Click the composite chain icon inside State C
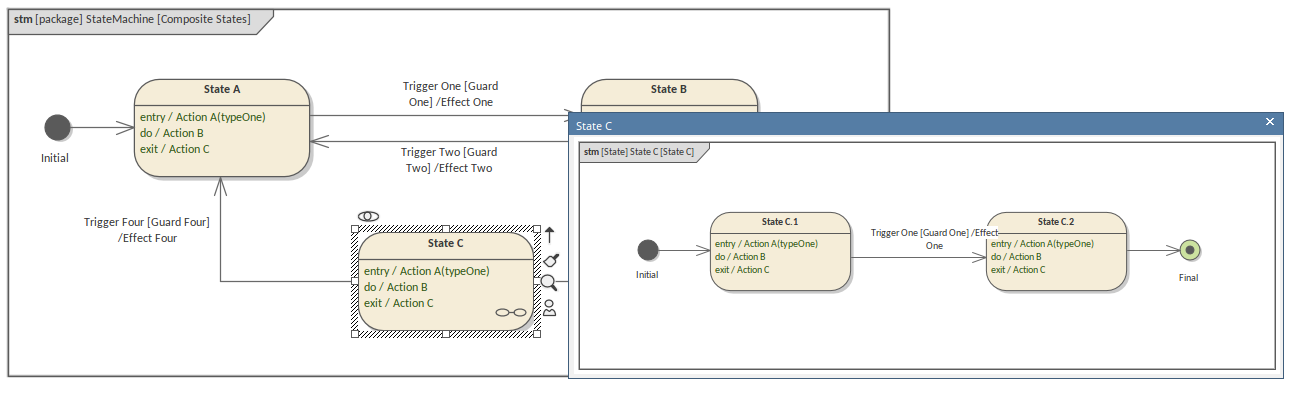 pyautogui.click(x=510, y=313)
